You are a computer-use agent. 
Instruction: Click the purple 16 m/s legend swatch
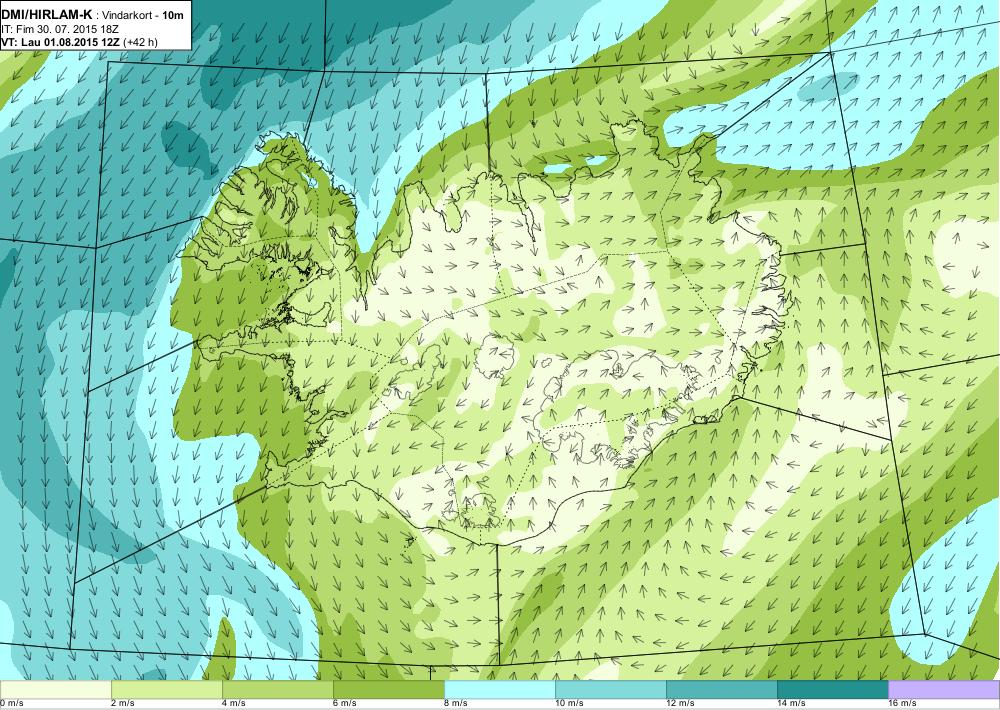tap(944, 690)
